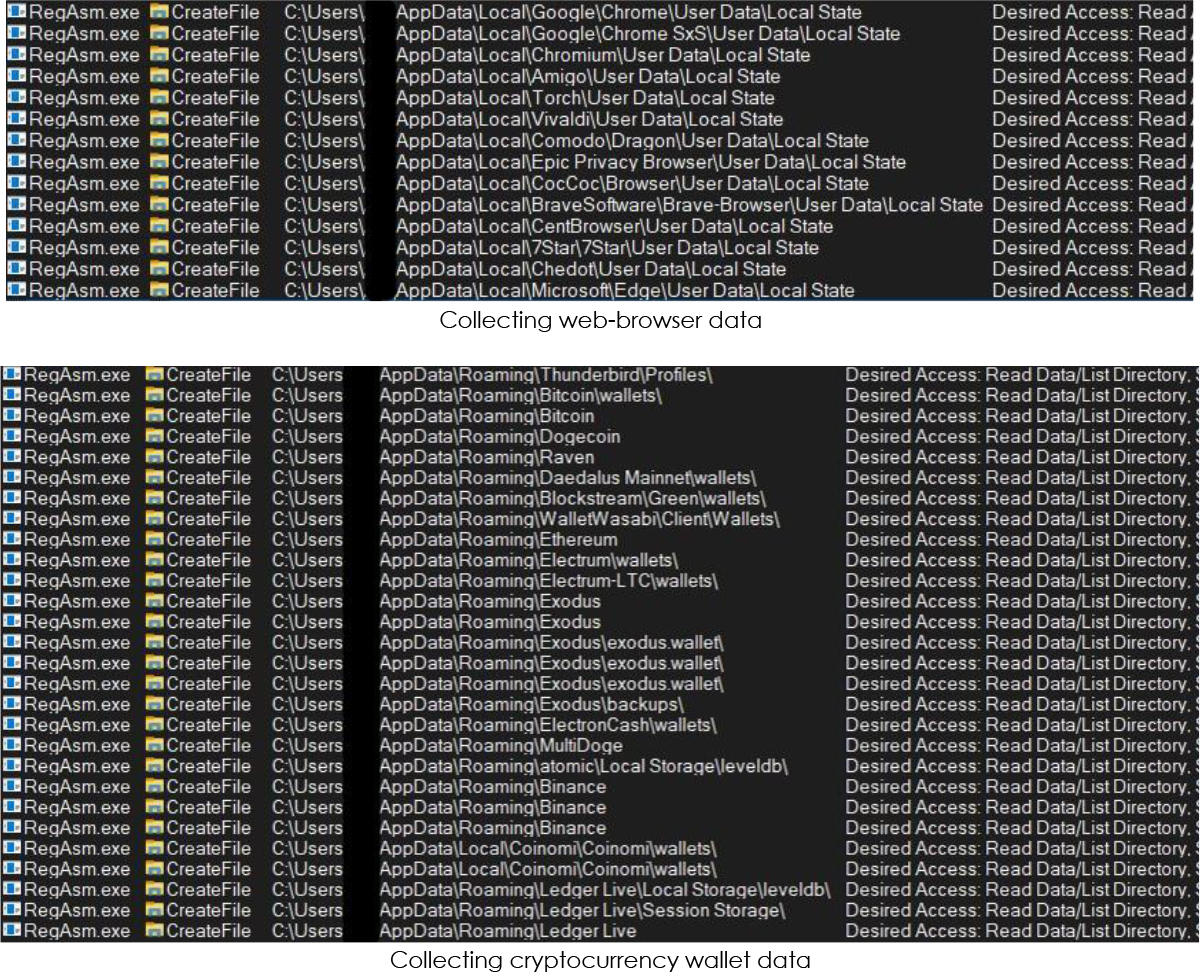Select the RegAsm.exe icon in the Thunderbird\Profiles row
The width and height of the screenshot is (1200, 972).
[x=12, y=375]
